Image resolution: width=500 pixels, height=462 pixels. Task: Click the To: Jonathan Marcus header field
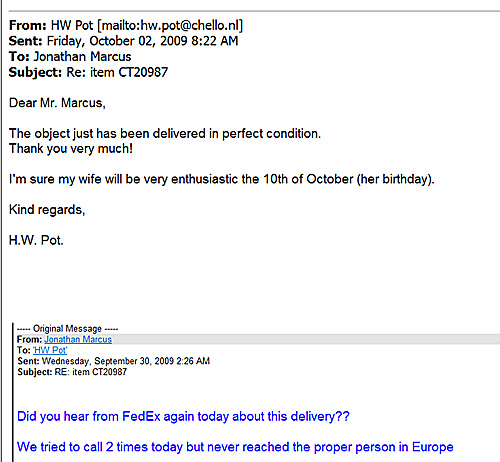coord(70,56)
